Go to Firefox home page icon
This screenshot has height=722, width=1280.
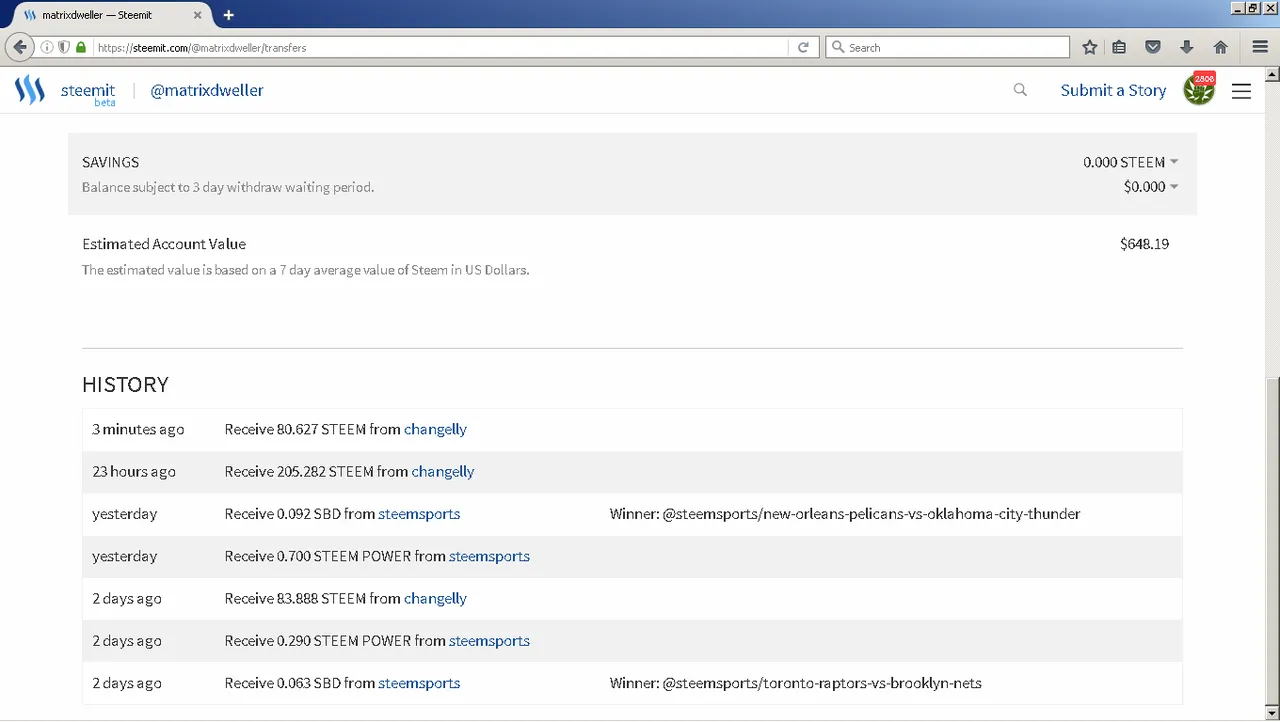pos(1221,47)
